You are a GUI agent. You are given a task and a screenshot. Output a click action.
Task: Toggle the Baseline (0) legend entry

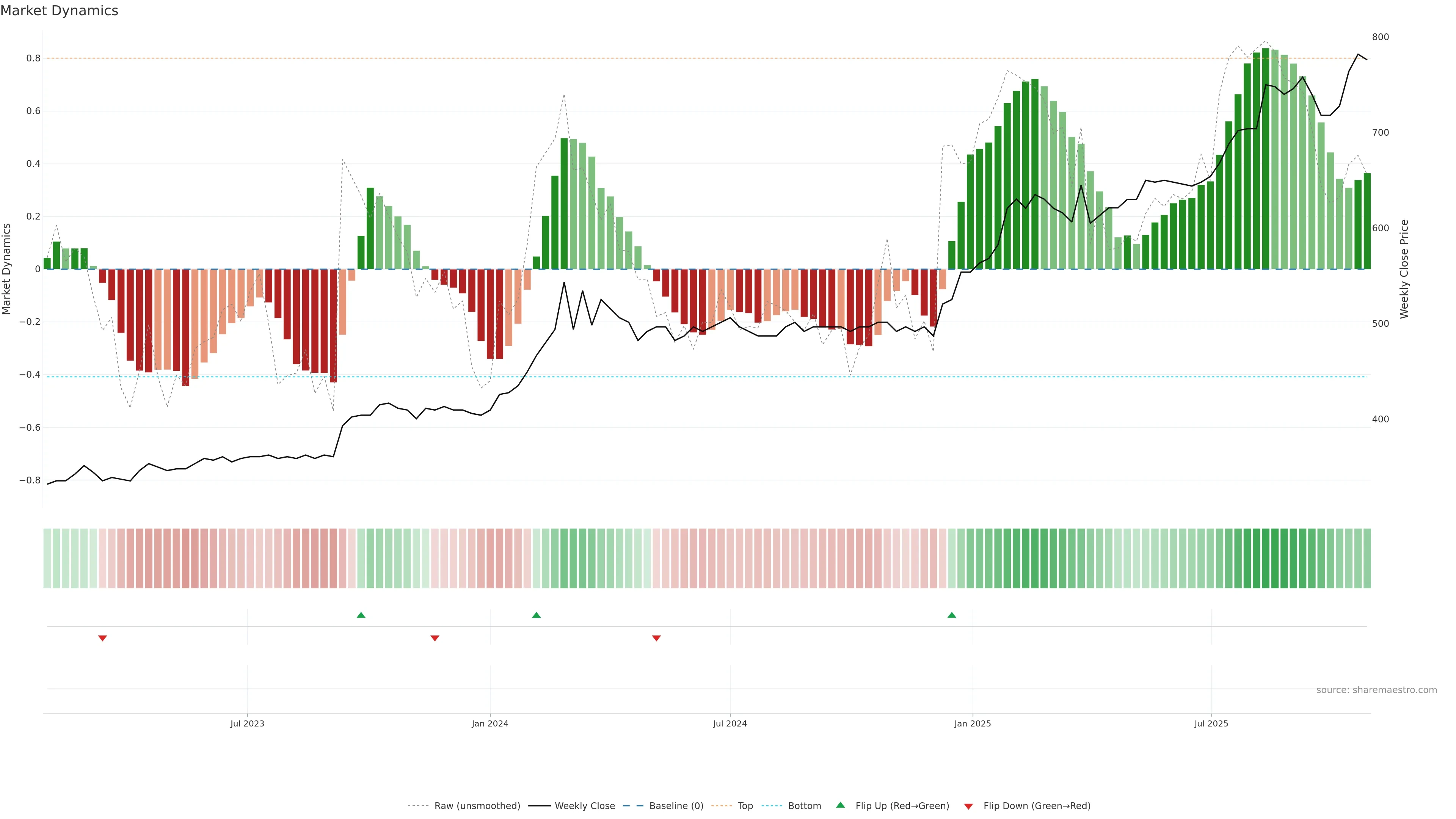pos(676,806)
